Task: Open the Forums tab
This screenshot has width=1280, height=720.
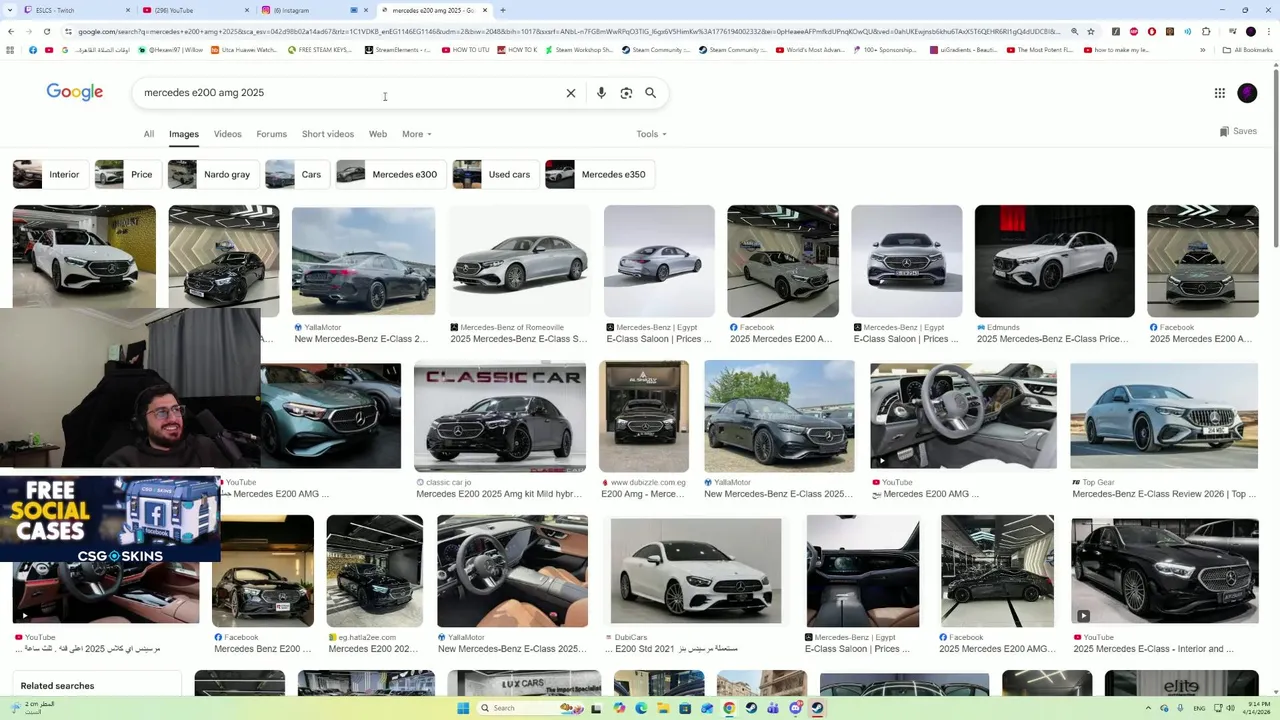Action: point(271,134)
